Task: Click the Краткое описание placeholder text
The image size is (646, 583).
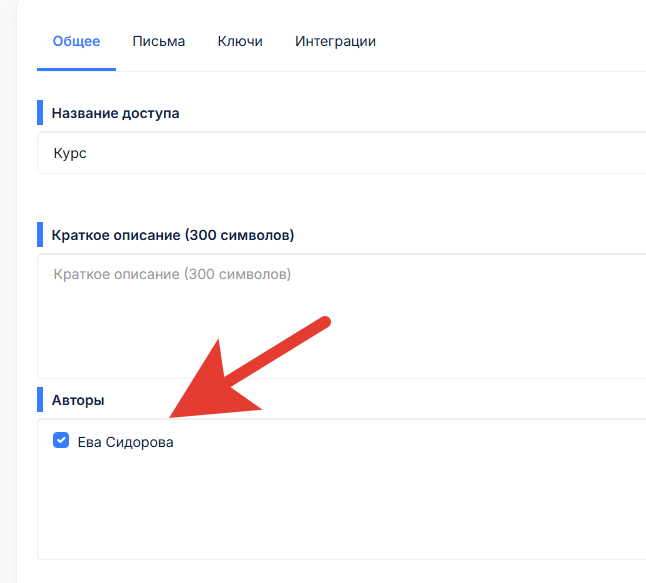Action: point(171,274)
